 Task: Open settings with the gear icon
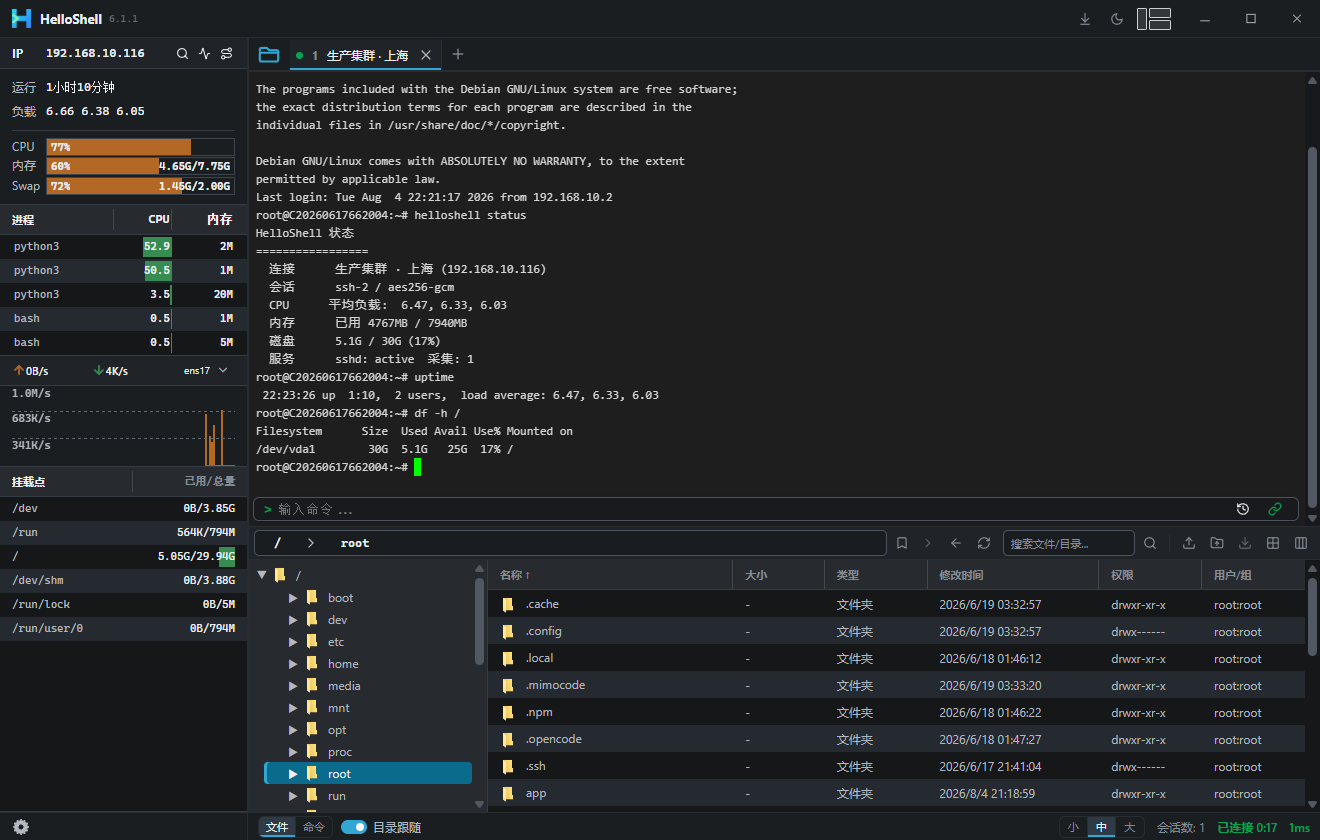[21, 827]
